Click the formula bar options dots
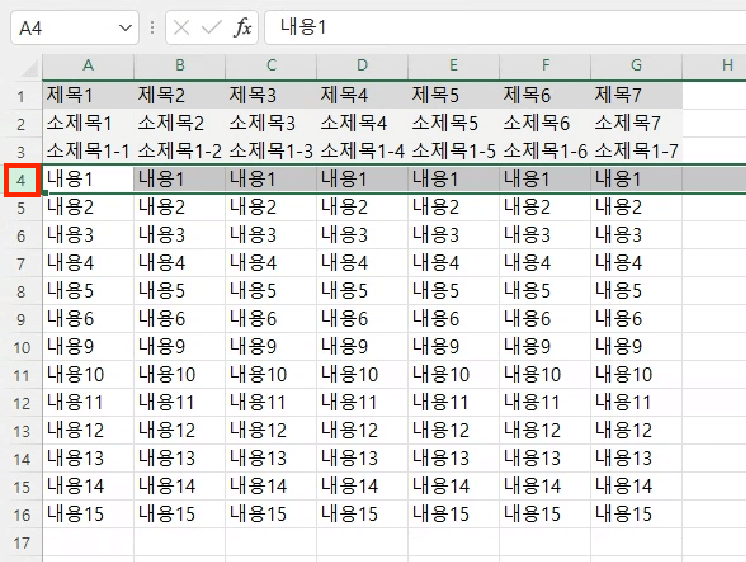The image size is (746, 562). [x=152, y=28]
